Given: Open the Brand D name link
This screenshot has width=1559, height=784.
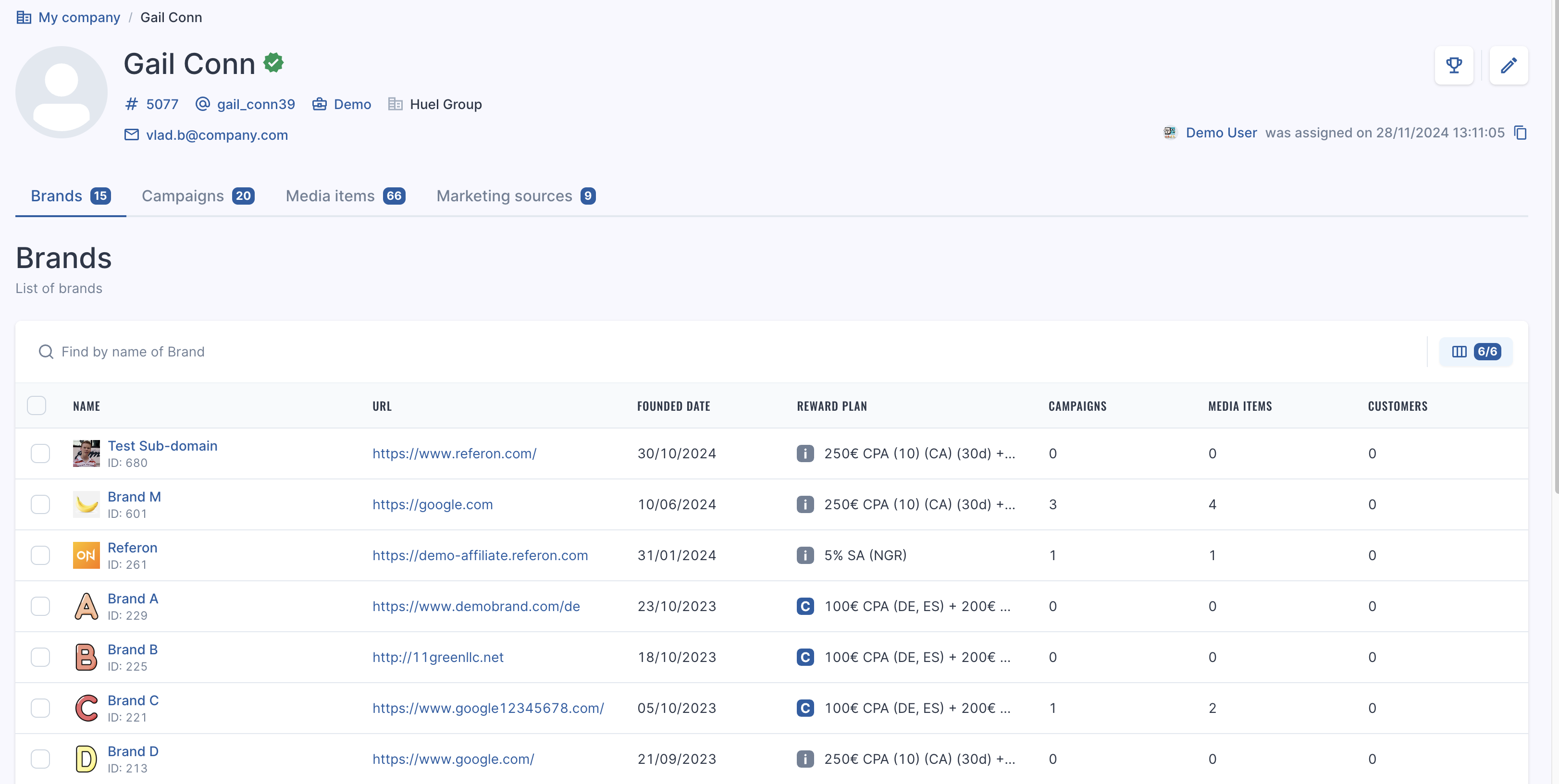Looking at the screenshot, I should (133, 751).
